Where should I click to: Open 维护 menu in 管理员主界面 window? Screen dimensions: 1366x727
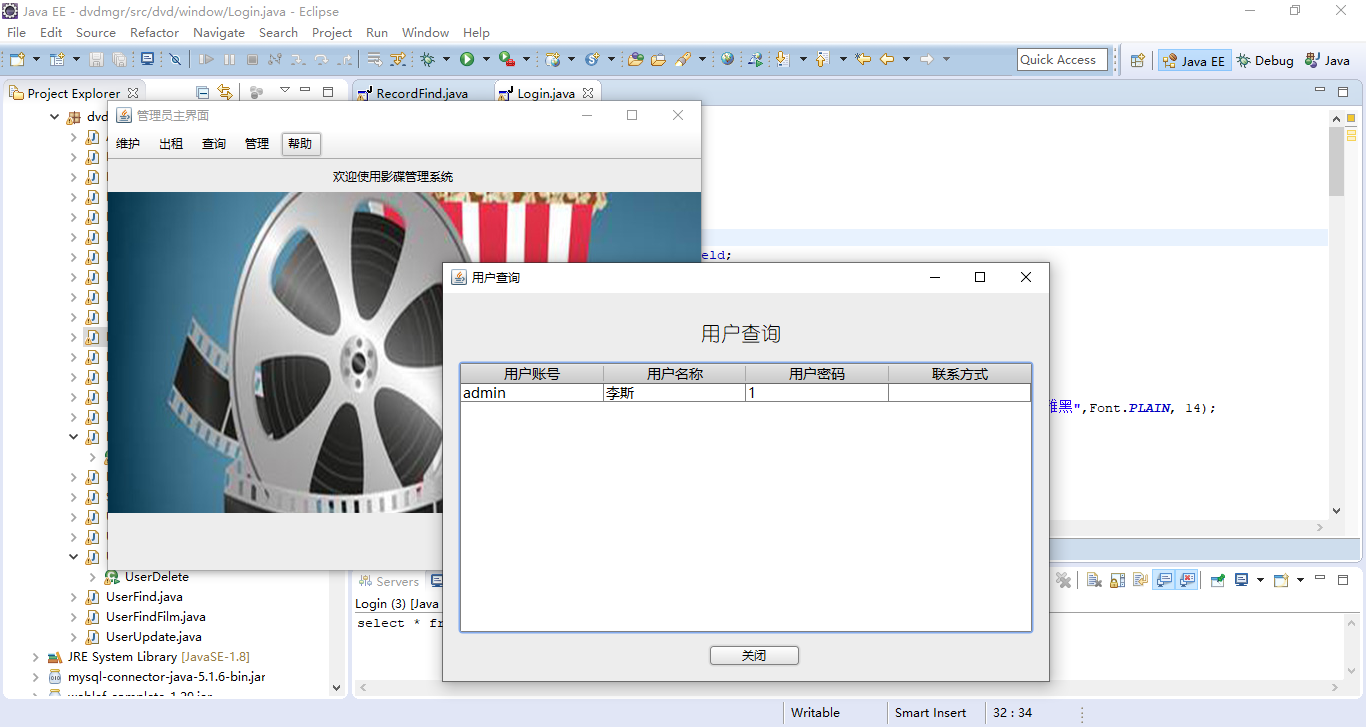click(128, 144)
